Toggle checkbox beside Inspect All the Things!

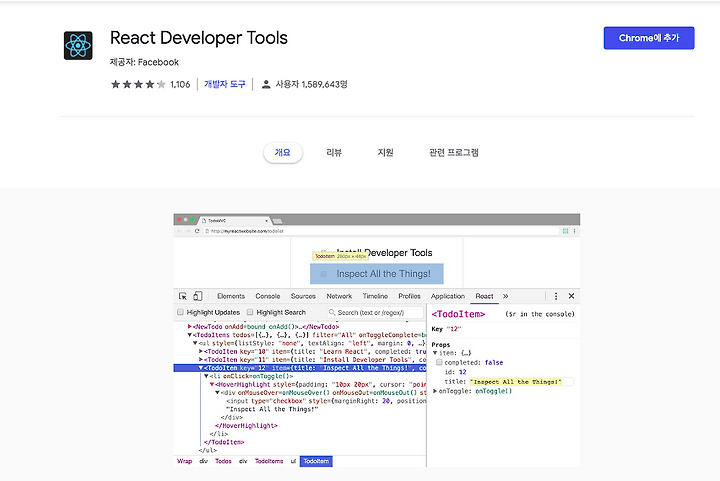(x=324, y=274)
